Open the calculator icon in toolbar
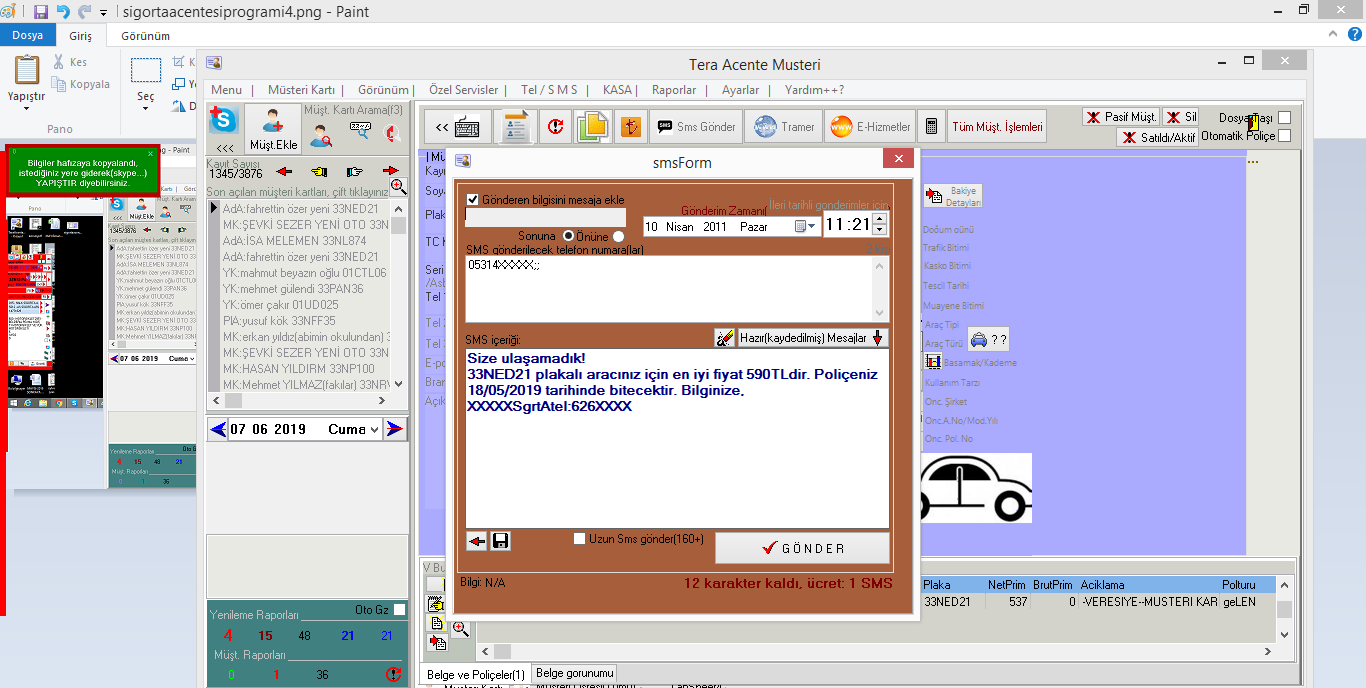Viewport: 1366px width, 688px height. [x=931, y=127]
